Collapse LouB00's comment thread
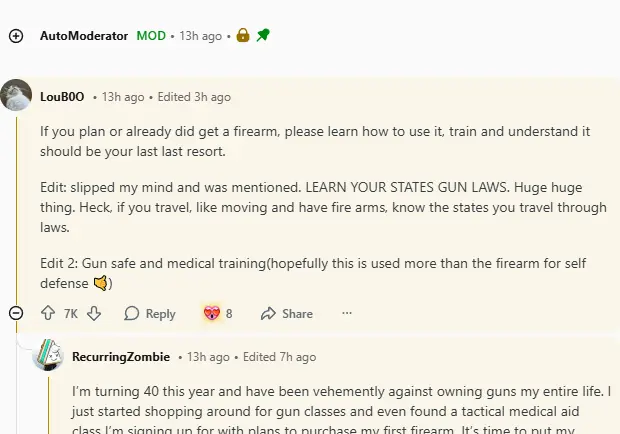The image size is (620, 434). (16, 313)
